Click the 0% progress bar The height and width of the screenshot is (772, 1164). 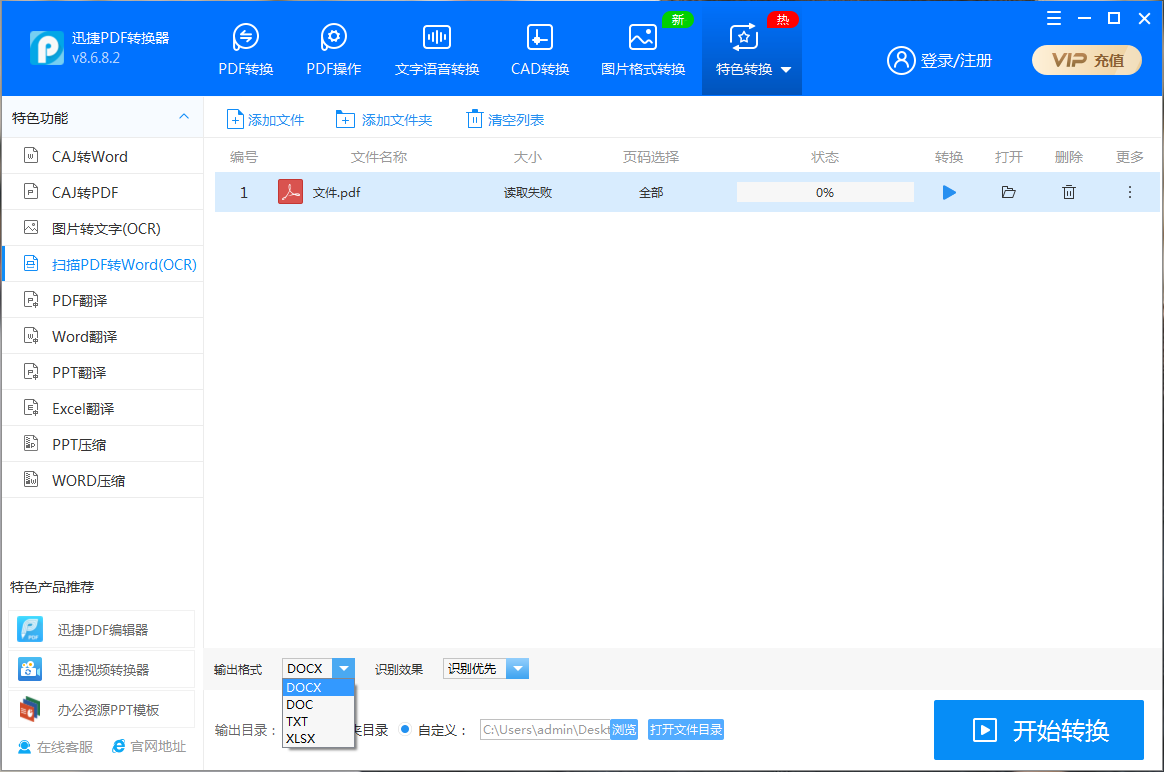point(825,192)
